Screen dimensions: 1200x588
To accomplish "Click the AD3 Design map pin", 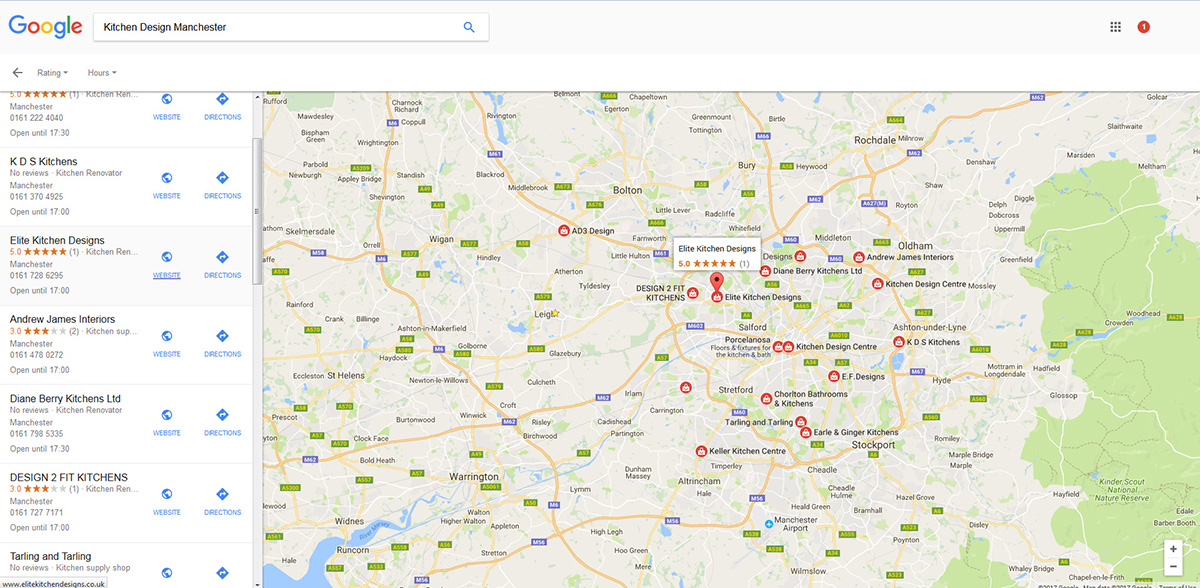I will pyautogui.click(x=564, y=231).
